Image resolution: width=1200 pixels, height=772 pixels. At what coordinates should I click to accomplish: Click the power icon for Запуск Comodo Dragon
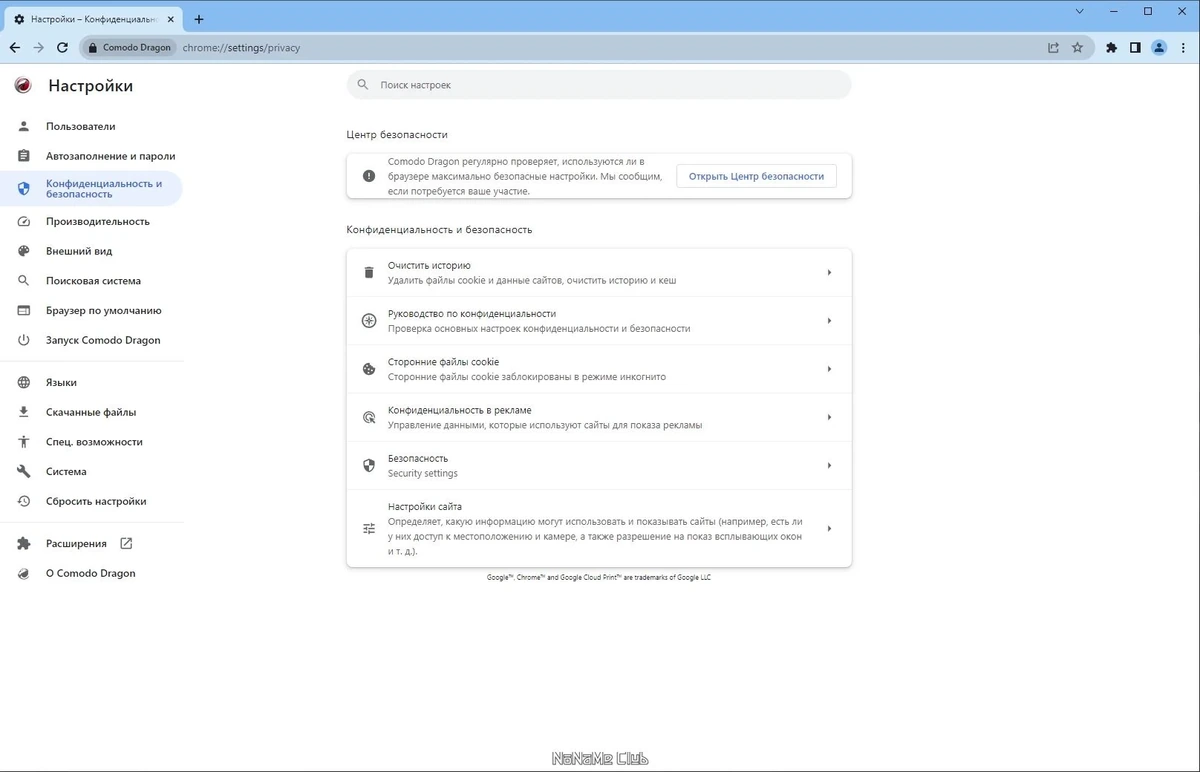pos(24,340)
